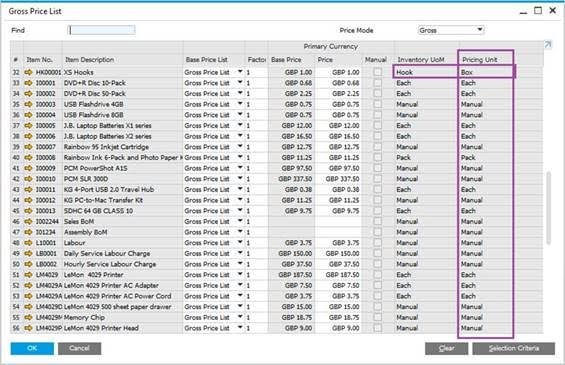Tick Manual checkbox for J.B. Laptop Batteries X1

pyautogui.click(x=377, y=126)
